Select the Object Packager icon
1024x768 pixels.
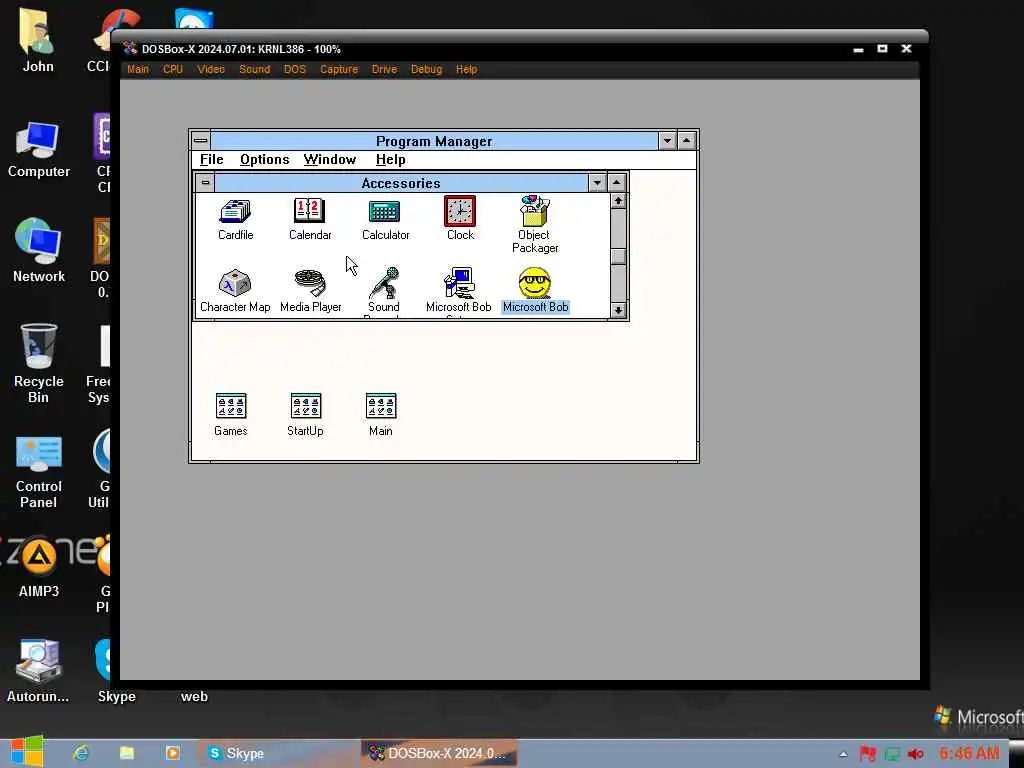coord(534,211)
